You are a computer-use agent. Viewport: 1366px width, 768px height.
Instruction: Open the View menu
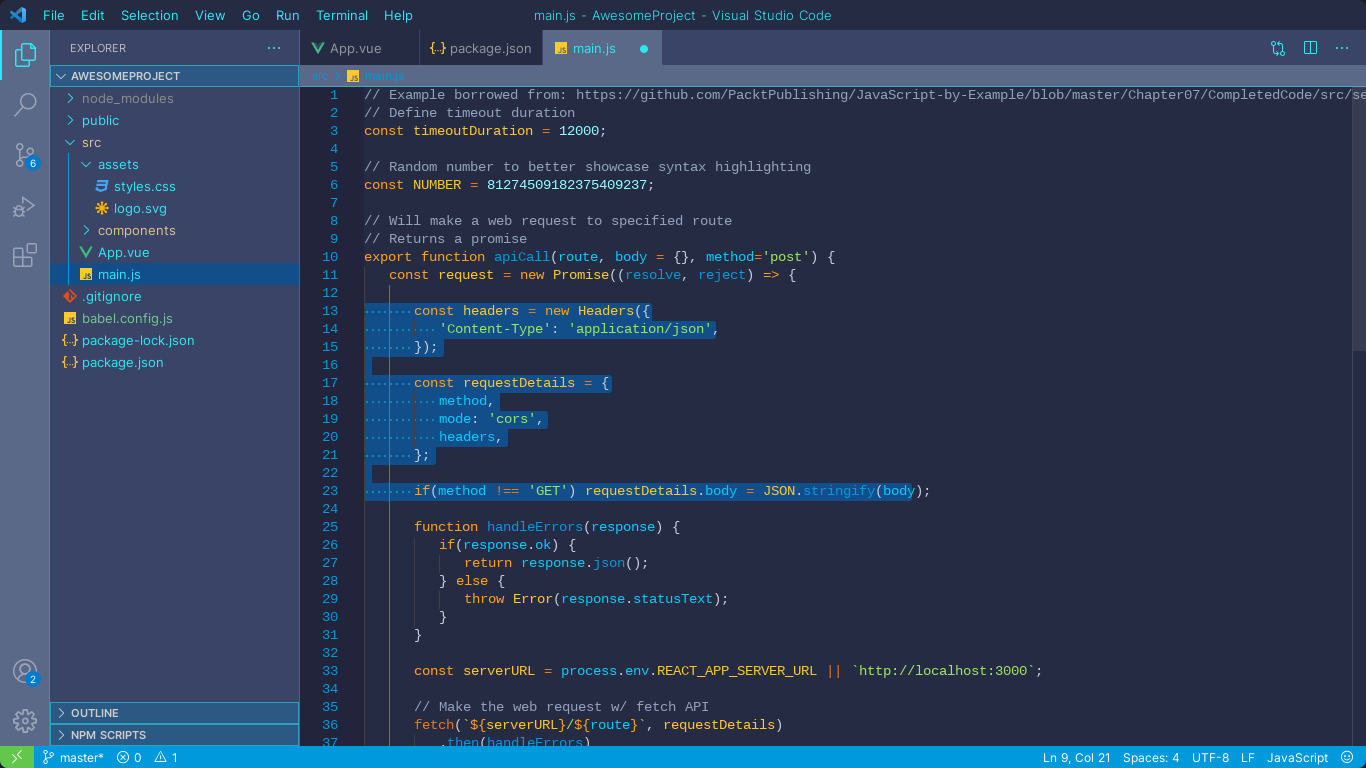click(210, 15)
